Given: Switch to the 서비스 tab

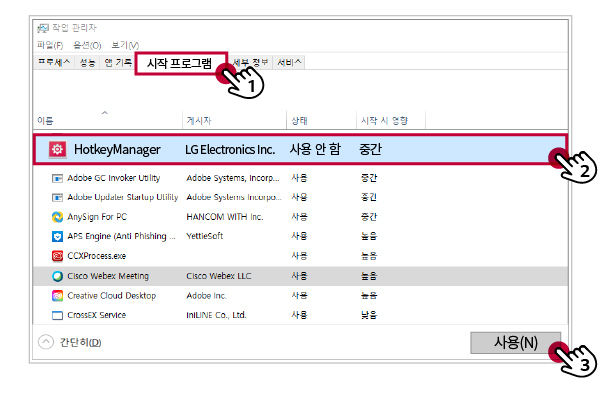Looking at the screenshot, I should (x=289, y=62).
